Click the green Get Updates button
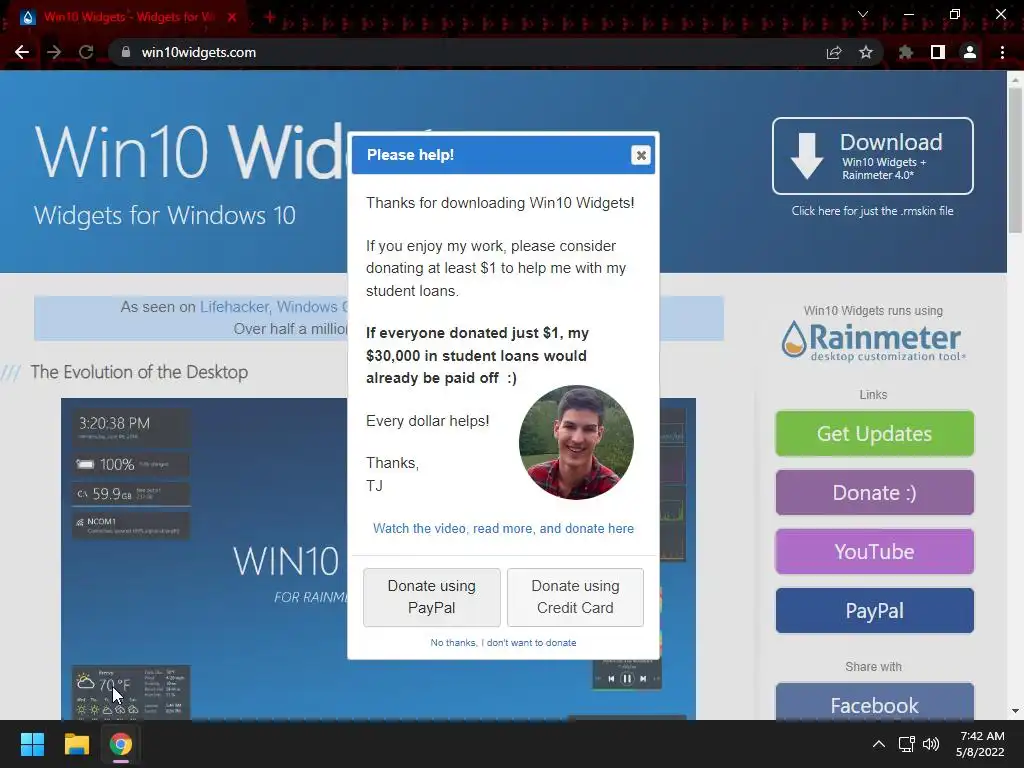Image resolution: width=1024 pixels, height=768 pixels. pos(874,434)
